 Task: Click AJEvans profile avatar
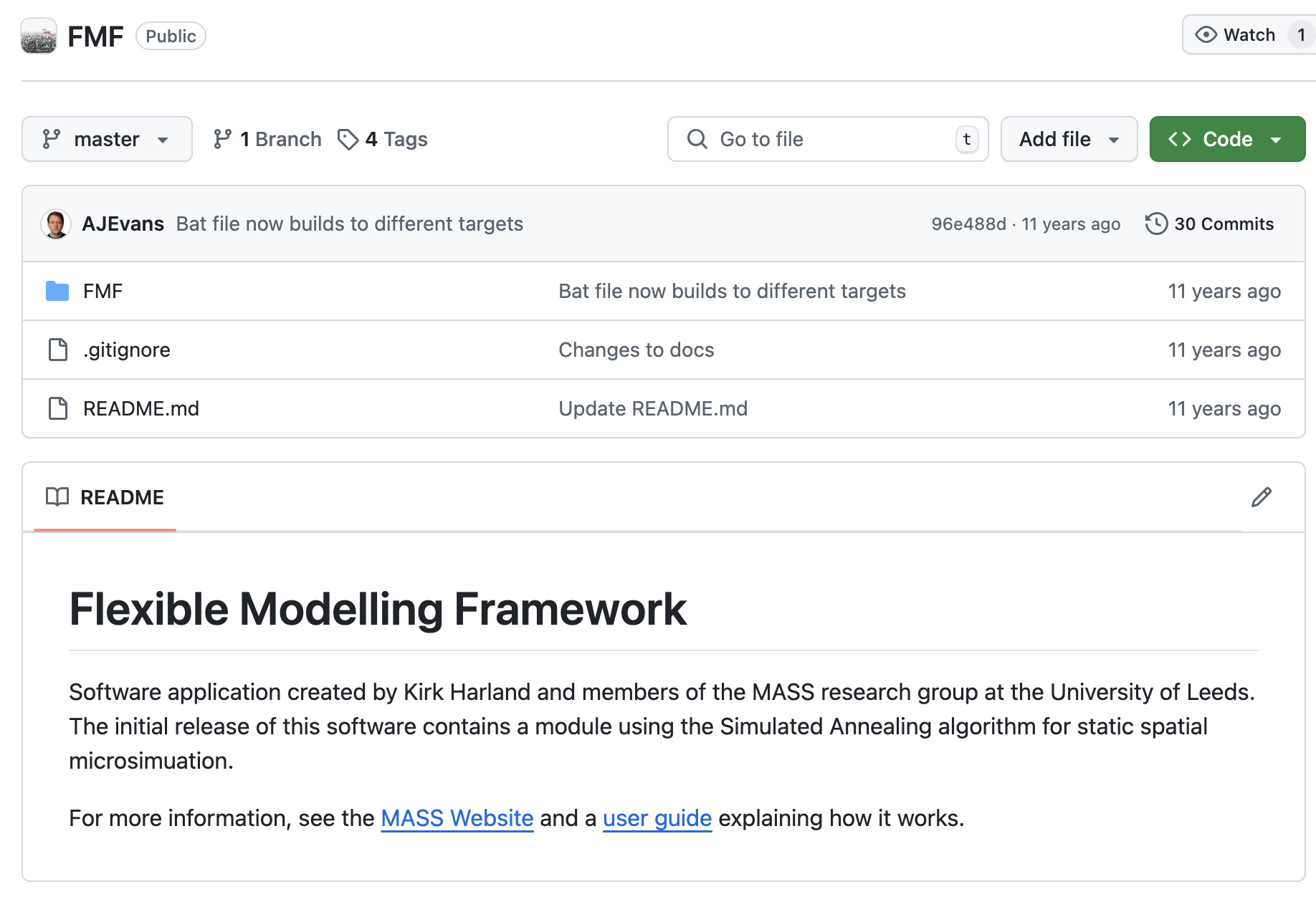coord(56,224)
